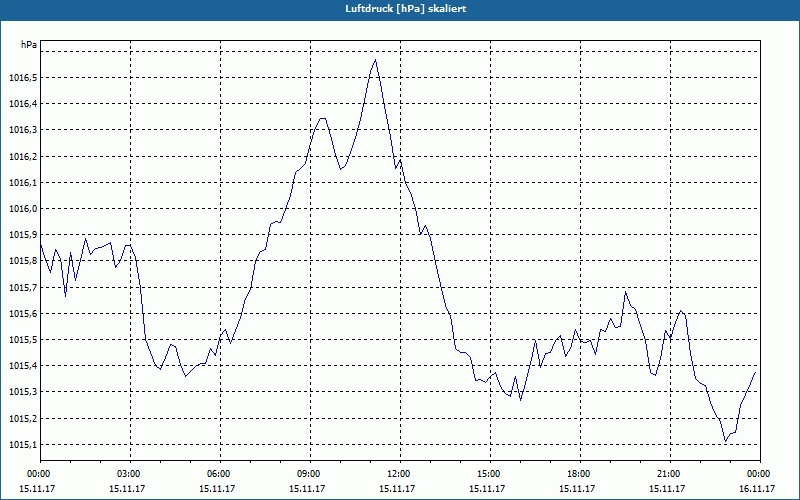The image size is (800, 500).
Task: Select the '1015,9' axis value
Action: click(23, 235)
